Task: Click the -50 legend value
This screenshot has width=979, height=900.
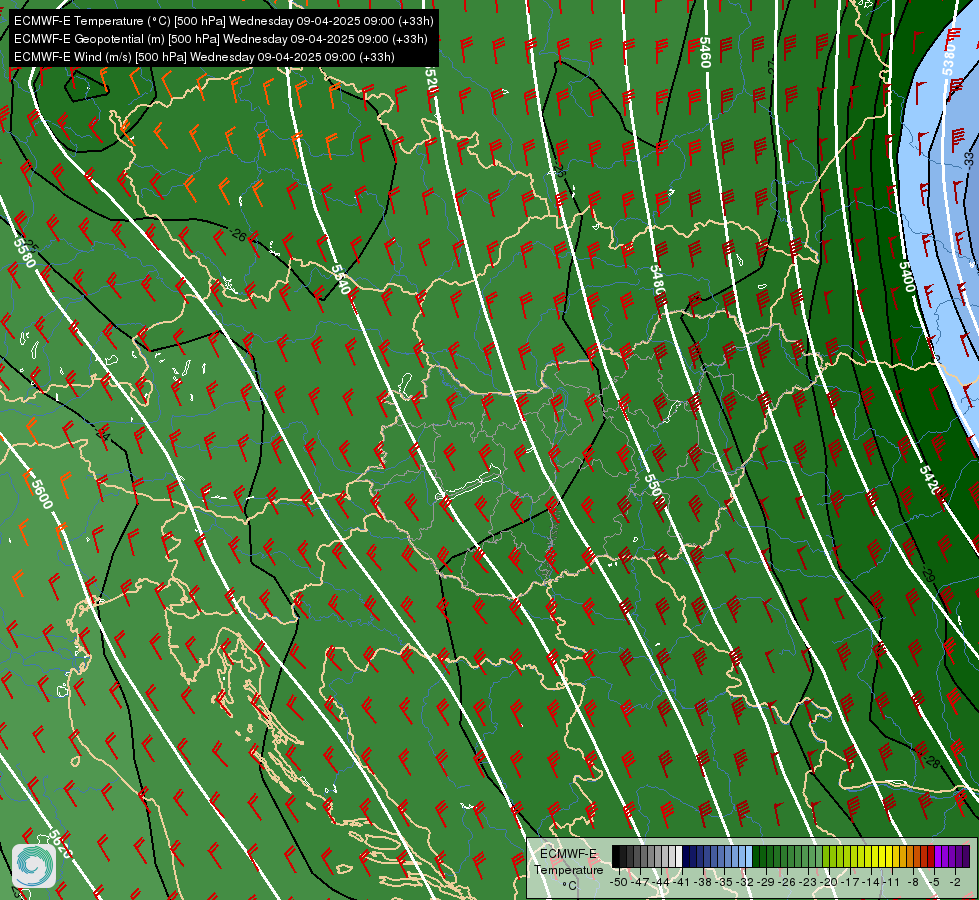Action: click(618, 882)
